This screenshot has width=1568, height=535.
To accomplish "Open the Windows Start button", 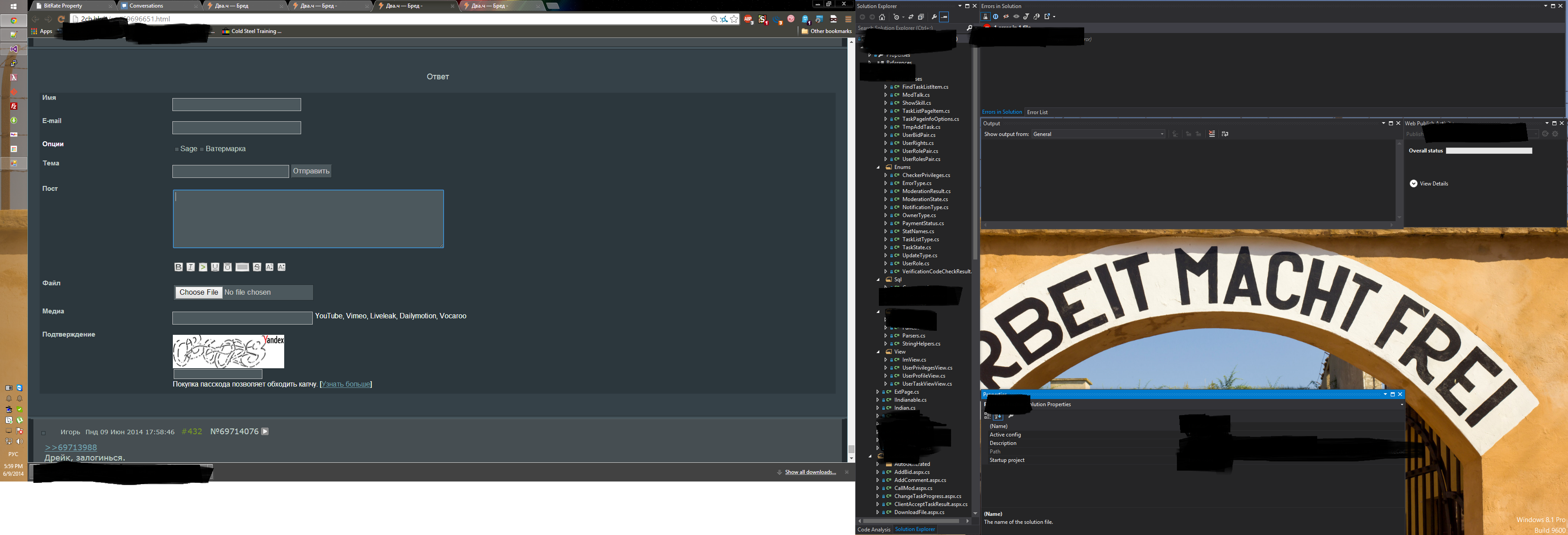I will pyautogui.click(x=13, y=7).
